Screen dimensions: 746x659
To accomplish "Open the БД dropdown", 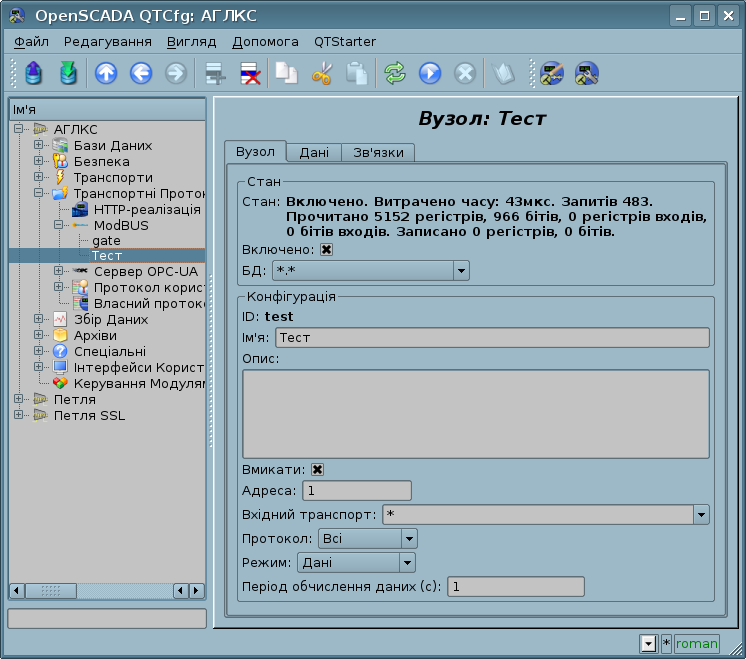I will pyautogui.click(x=371, y=271).
